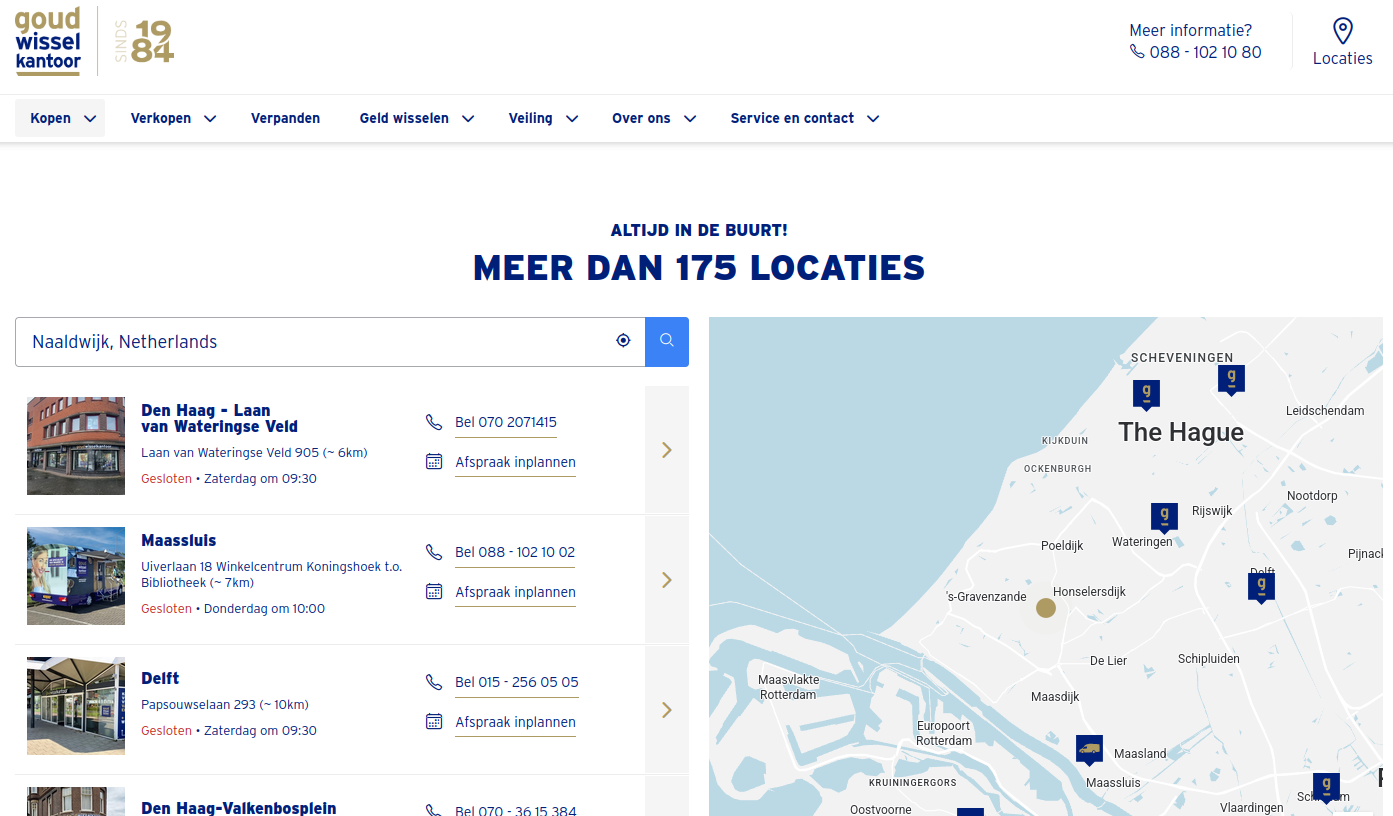Open the Veiling menu

click(543, 118)
